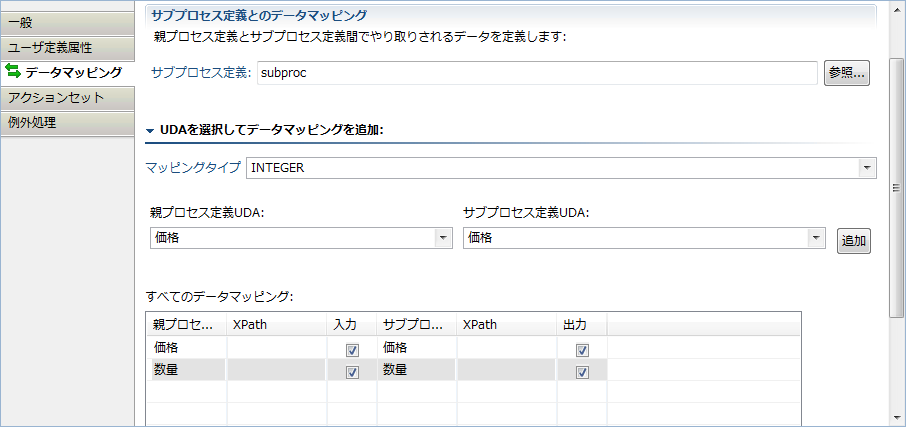Toggle 出力 checkbox in 数量 row
The image size is (906, 427).
tap(582, 372)
